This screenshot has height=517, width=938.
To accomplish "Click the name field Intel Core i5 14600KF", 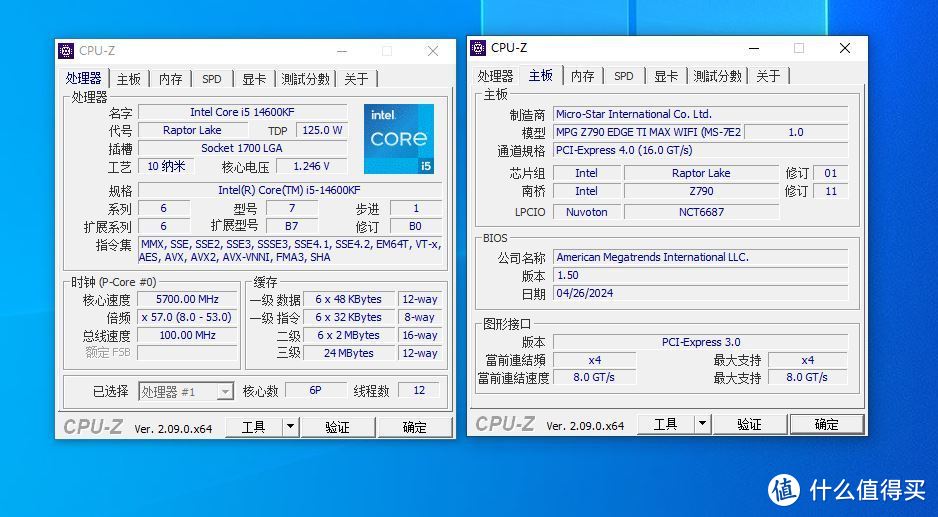I will [x=242, y=112].
